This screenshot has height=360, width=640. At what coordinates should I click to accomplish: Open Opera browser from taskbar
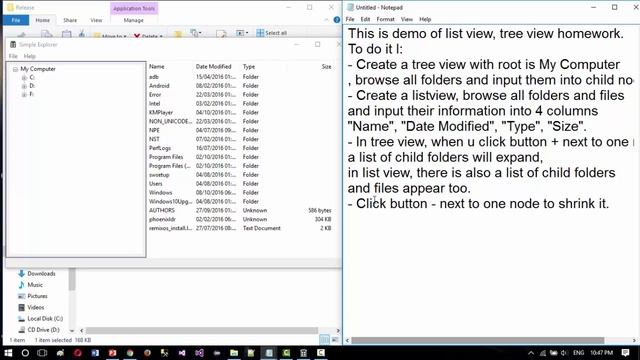tap(78, 353)
